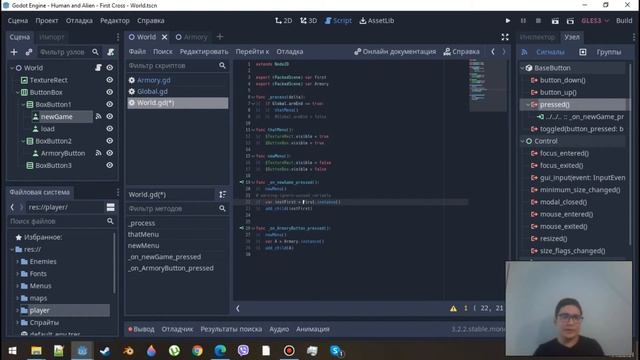640x360 pixels.
Task: Switch to the Импорт tab
Action: (x=51, y=37)
